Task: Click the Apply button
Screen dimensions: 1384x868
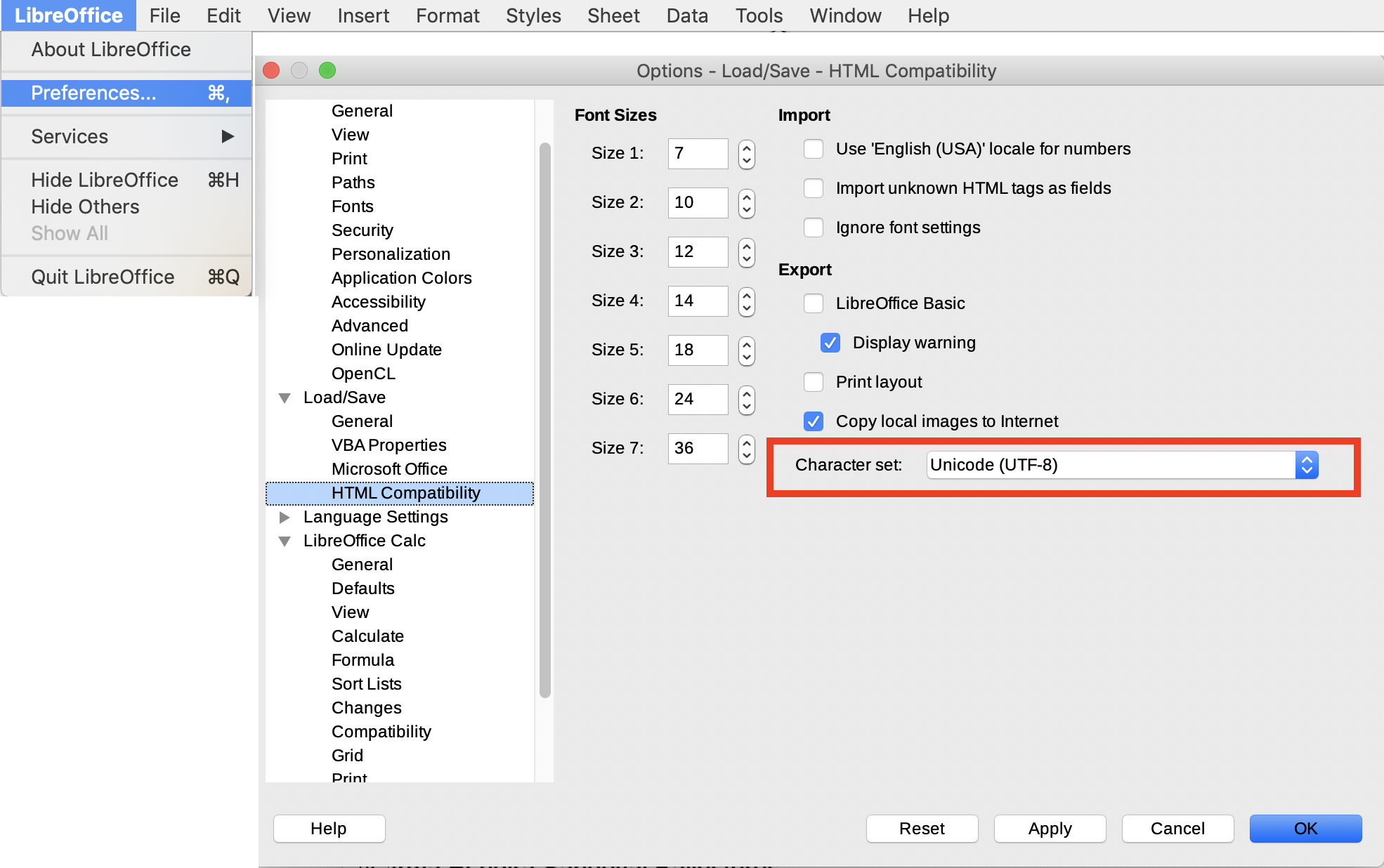Action: pos(1049,829)
